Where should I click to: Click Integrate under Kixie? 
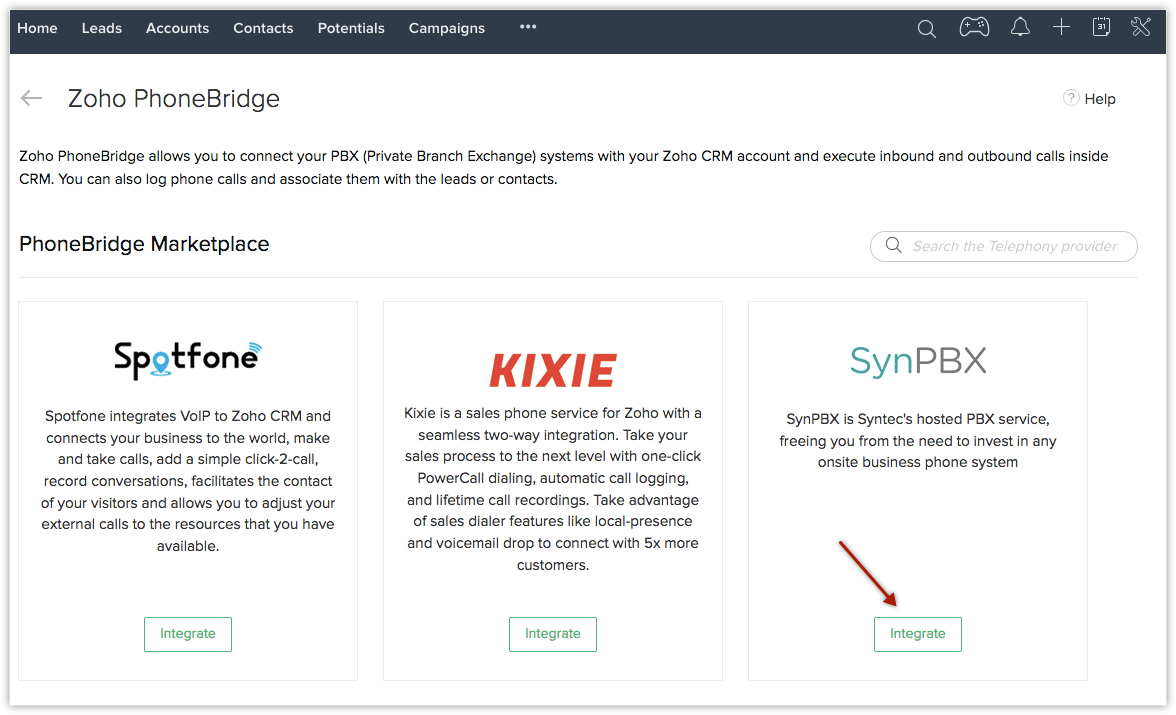click(x=553, y=634)
